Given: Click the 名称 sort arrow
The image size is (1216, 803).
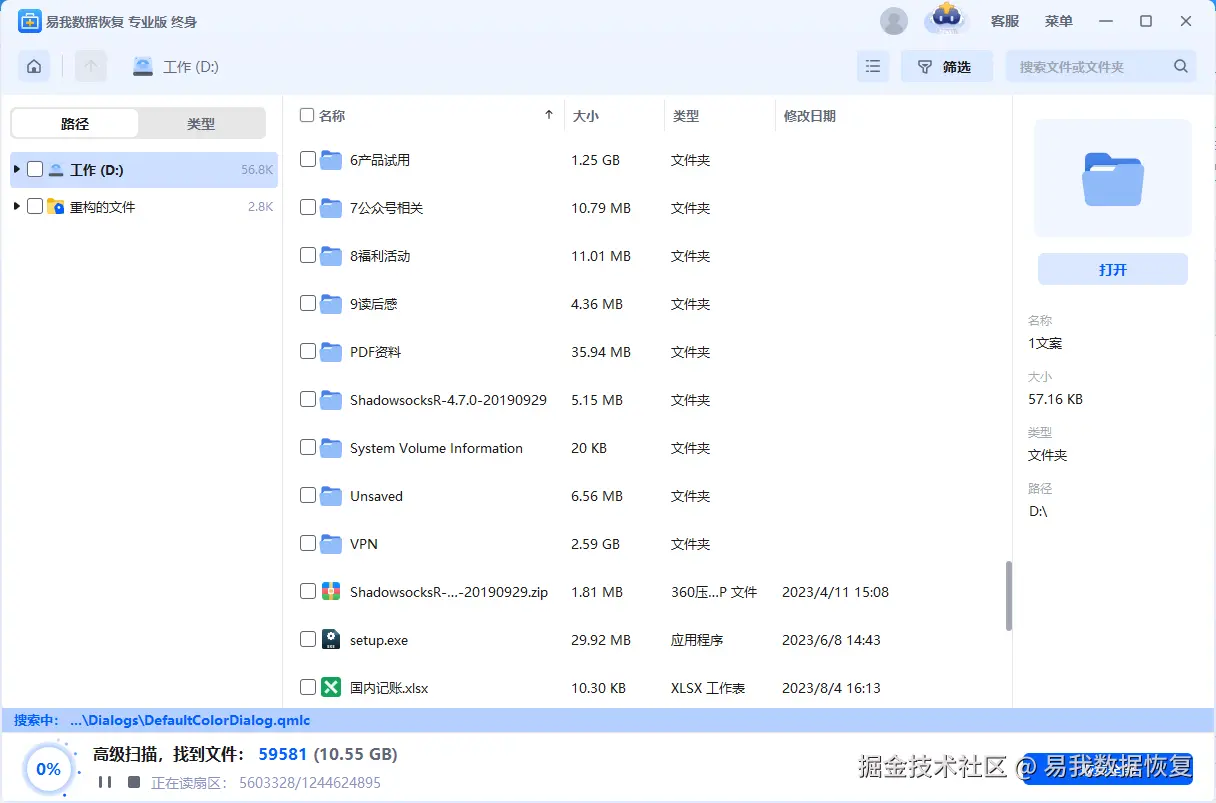Looking at the screenshot, I should (x=549, y=115).
